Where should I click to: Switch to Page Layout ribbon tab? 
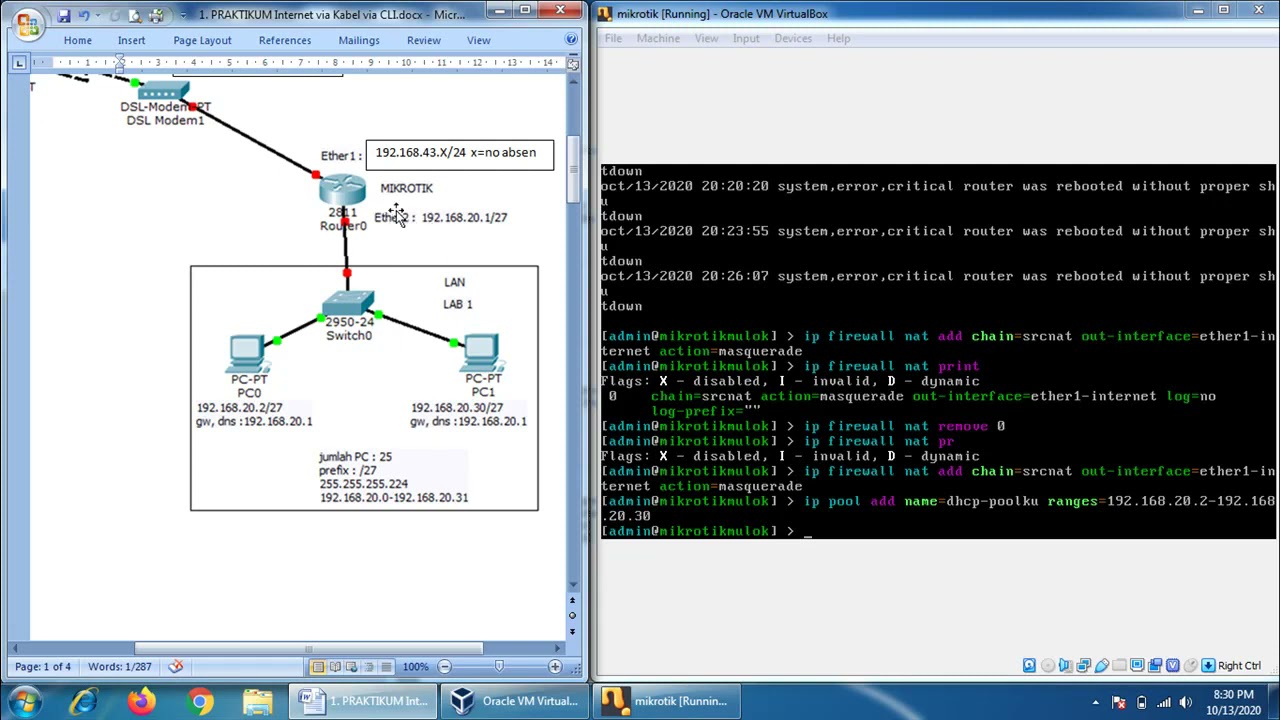(x=202, y=40)
